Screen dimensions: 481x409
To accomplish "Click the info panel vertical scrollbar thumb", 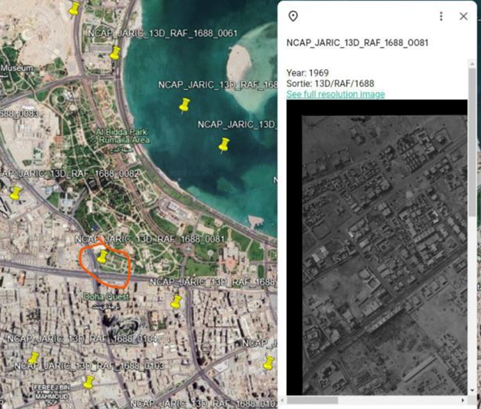I will tap(472, 142).
